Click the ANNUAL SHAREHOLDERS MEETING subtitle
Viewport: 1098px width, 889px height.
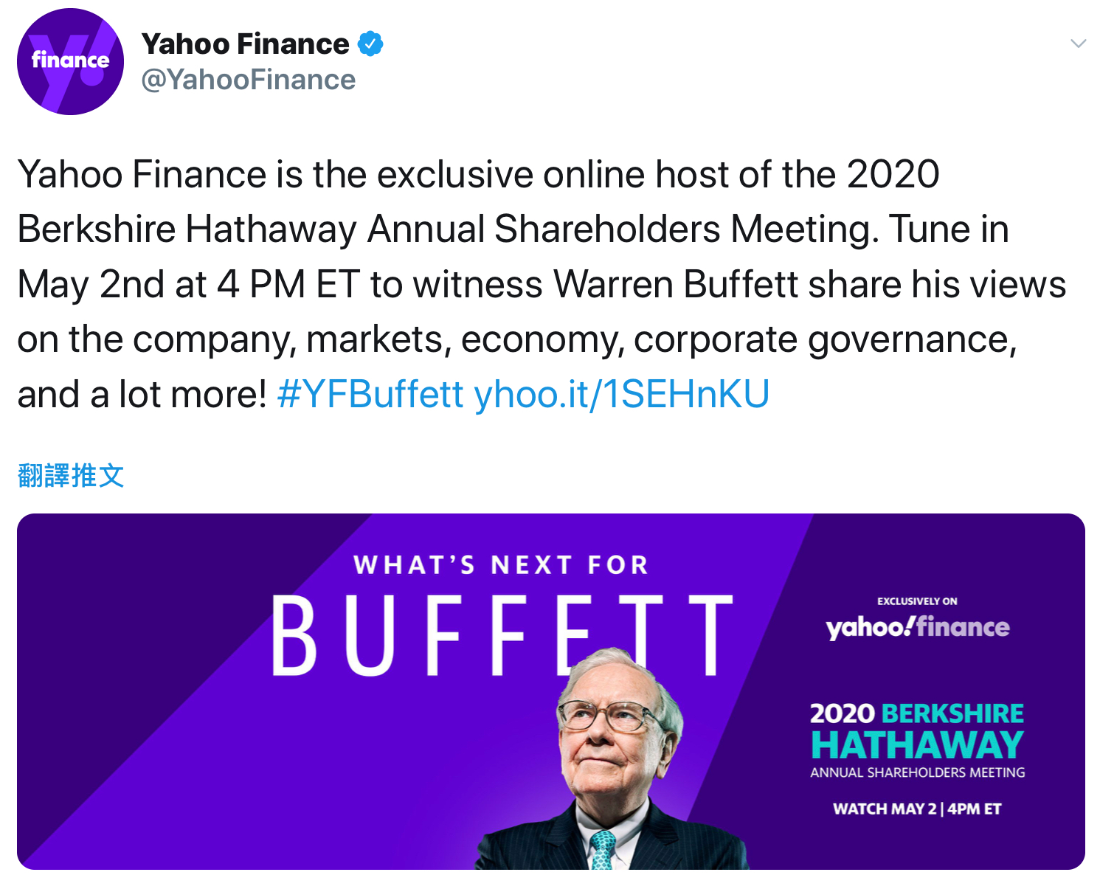pyautogui.click(x=917, y=772)
